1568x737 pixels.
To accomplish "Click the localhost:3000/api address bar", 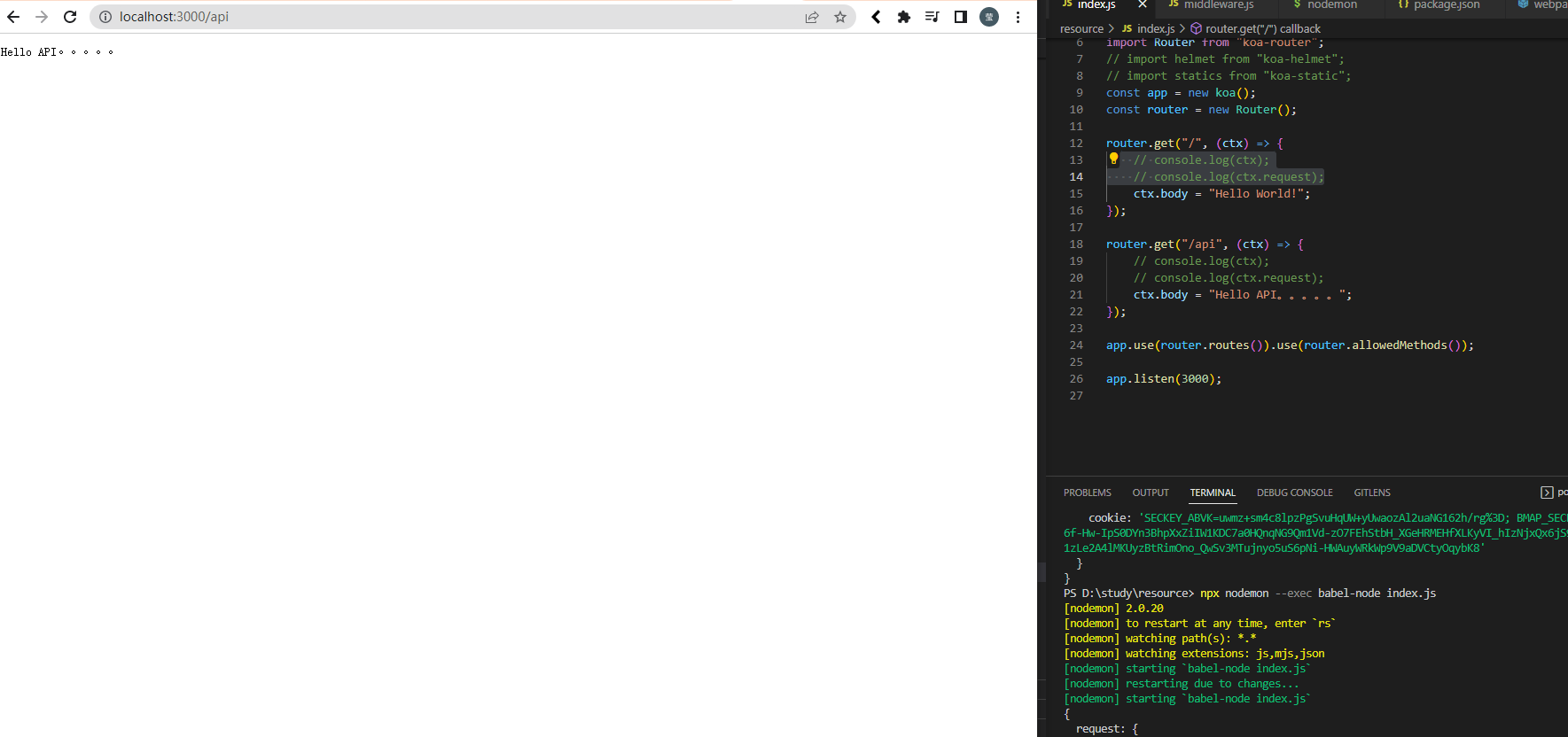I will tap(472, 17).
